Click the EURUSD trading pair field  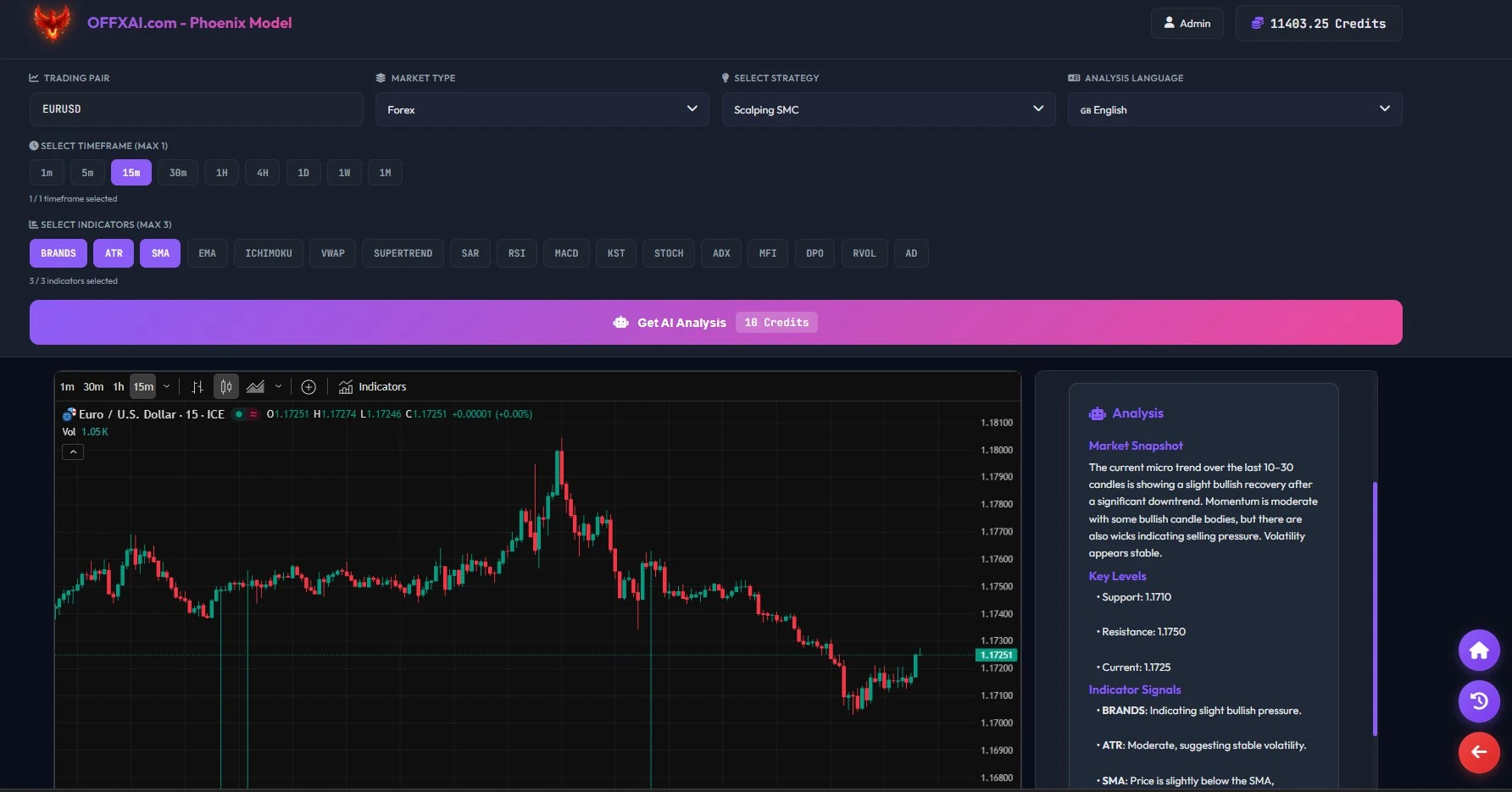coord(196,109)
